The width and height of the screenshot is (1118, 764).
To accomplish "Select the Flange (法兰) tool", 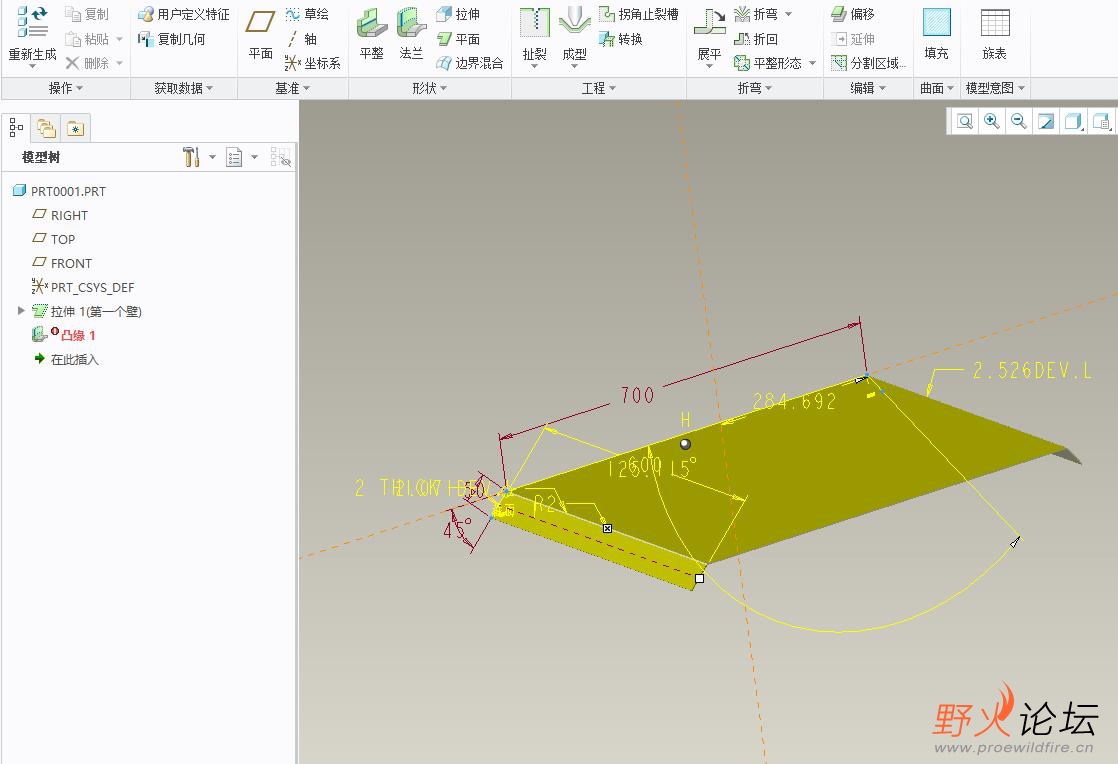I will pyautogui.click(x=411, y=24).
